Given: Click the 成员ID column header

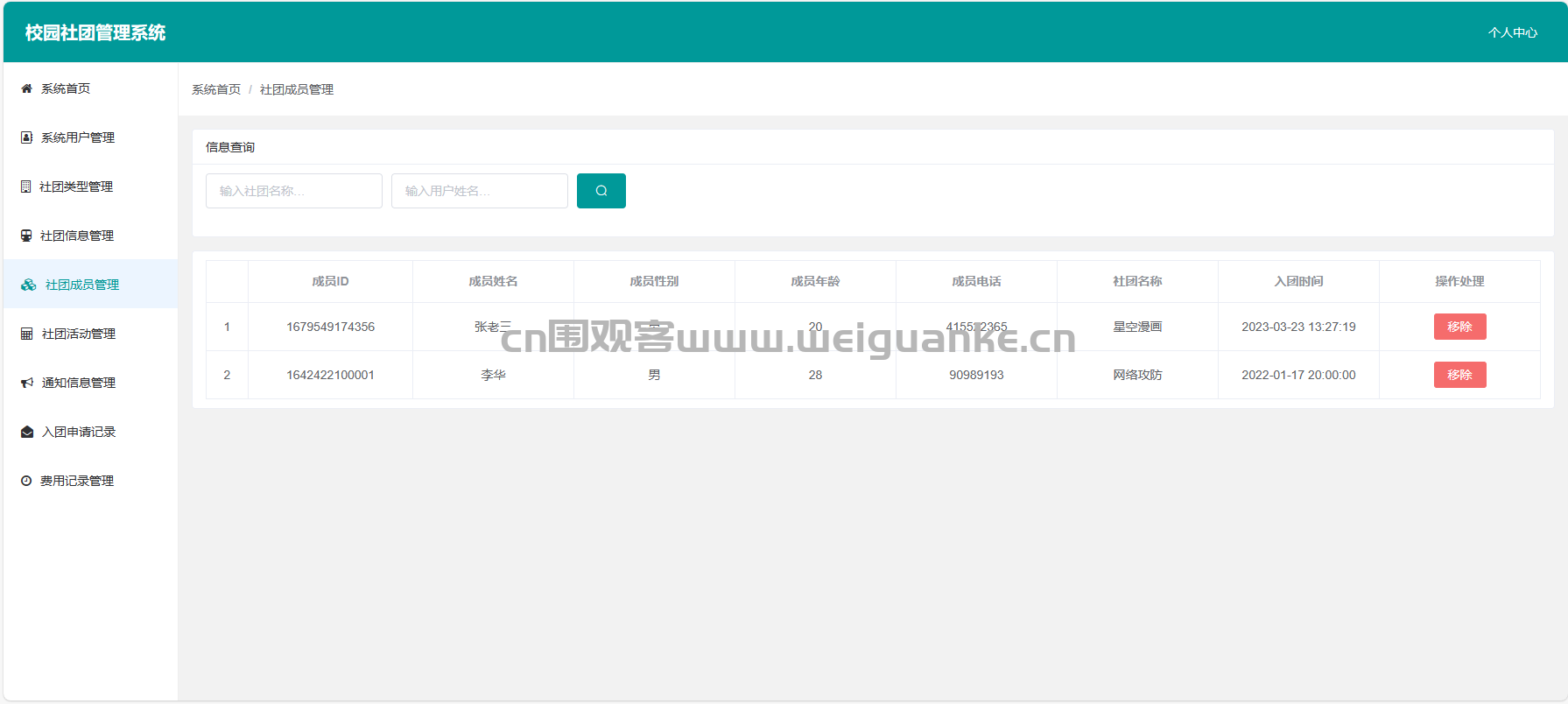Looking at the screenshot, I should (x=330, y=281).
